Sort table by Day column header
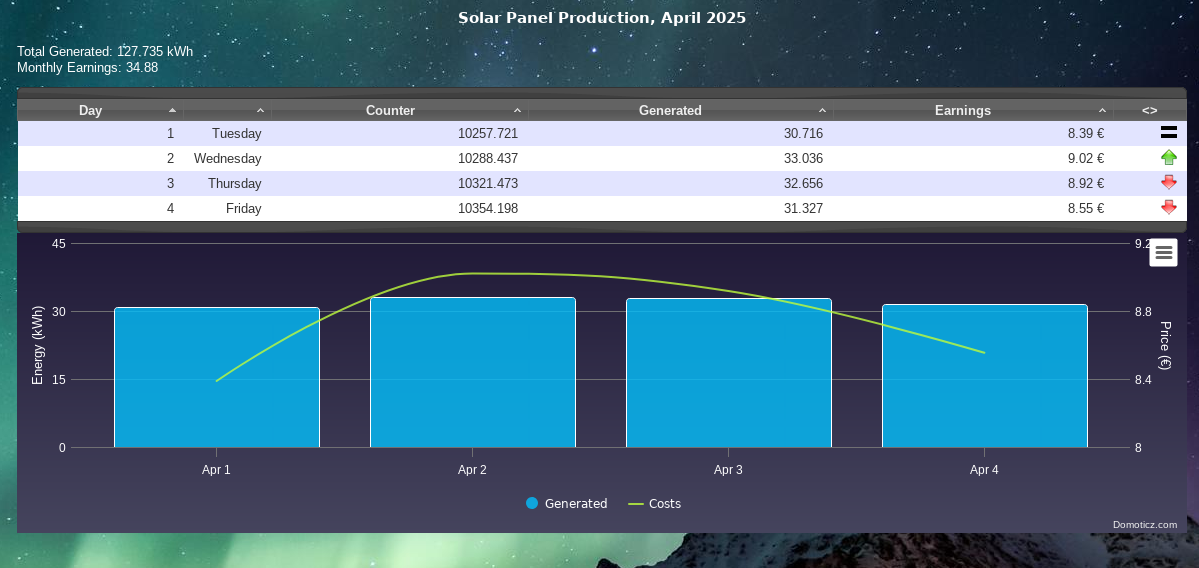This screenshot has width=1199, height=568. tap(100, 110)
